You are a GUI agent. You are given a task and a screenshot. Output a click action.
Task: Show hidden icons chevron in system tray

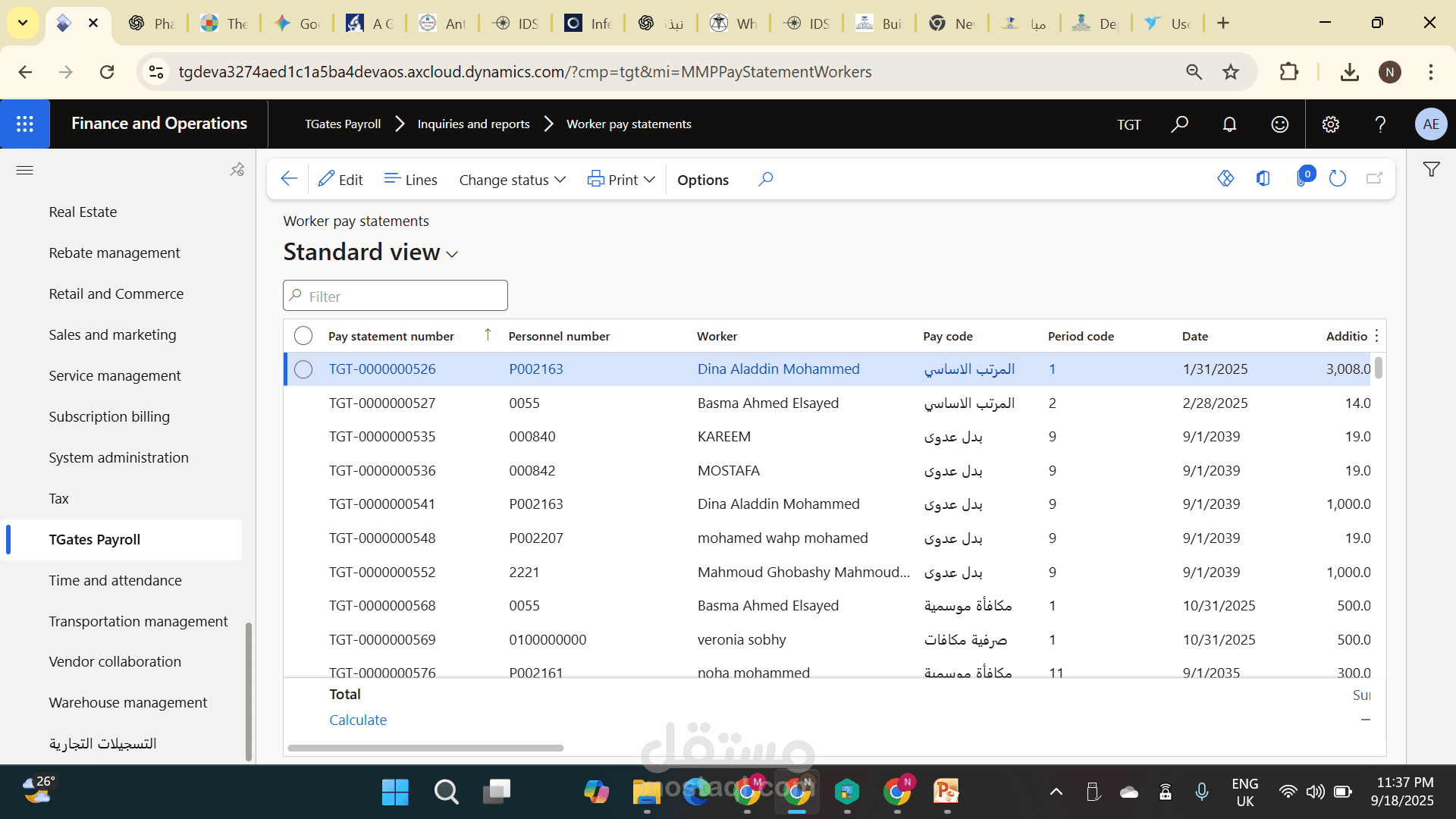(1056, 792)
